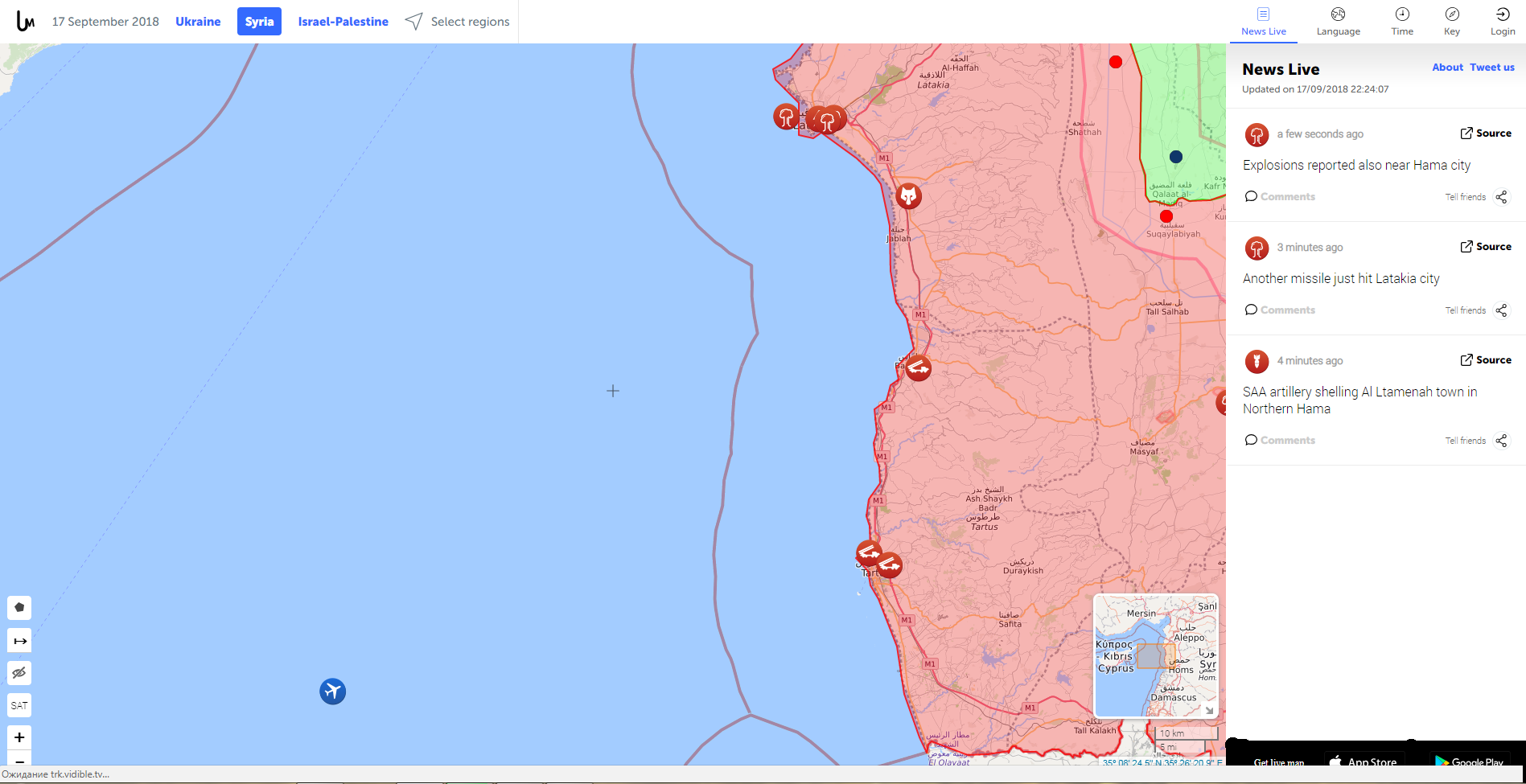Open the Time selector

tap(1402, 22)
